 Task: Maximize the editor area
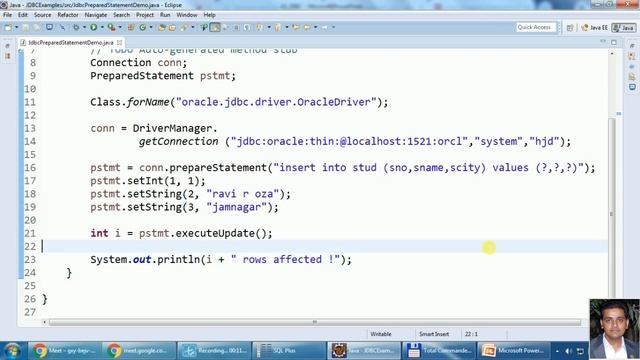coord(614,42)
